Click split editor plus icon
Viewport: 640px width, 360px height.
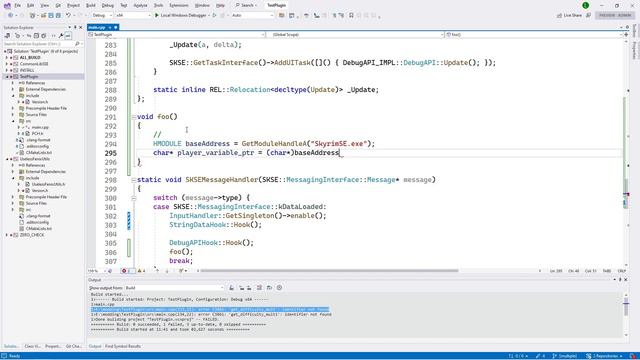(x=626, y=35)
